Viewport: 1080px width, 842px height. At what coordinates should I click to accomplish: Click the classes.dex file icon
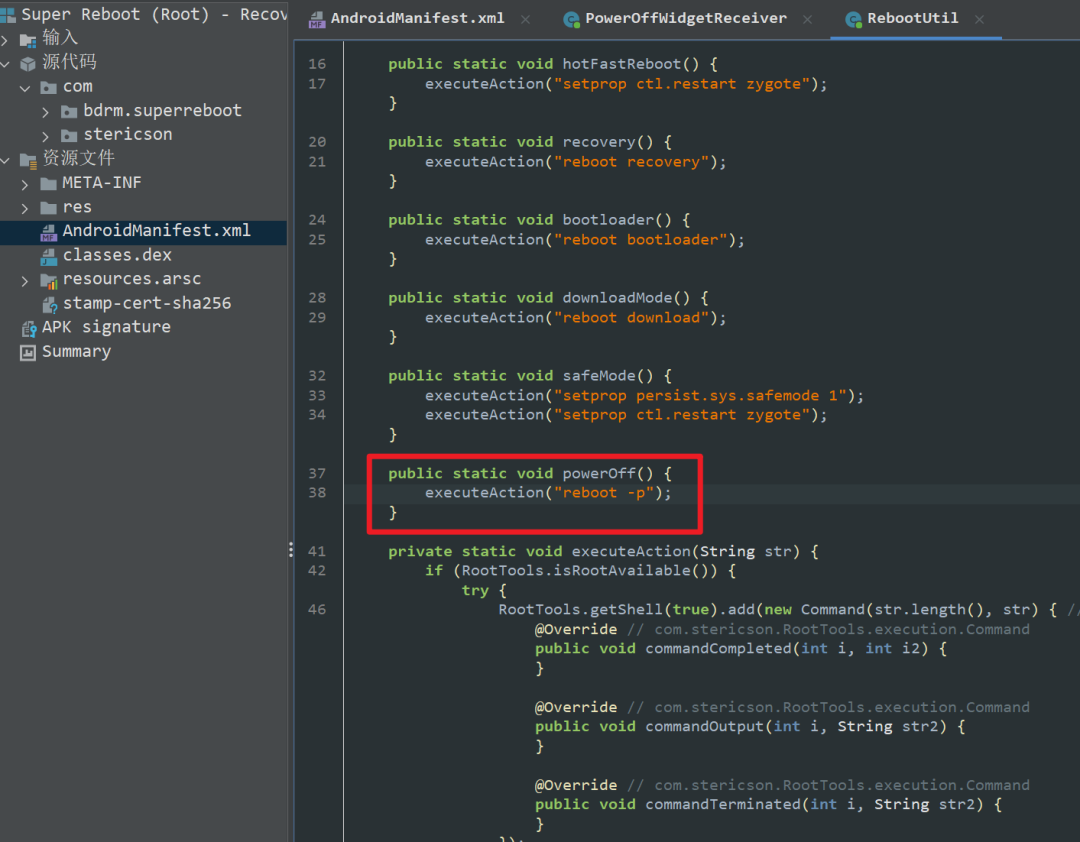[48, 257]
